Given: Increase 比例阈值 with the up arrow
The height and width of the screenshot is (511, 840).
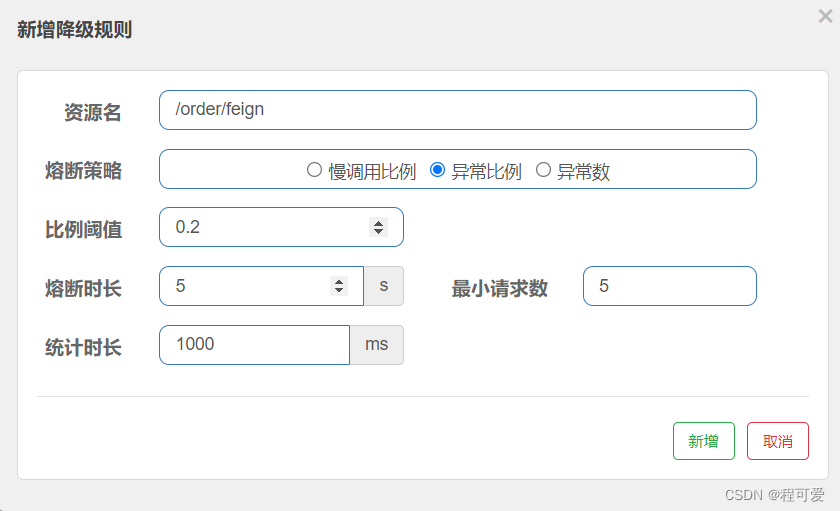Looking at the screenshot, I should coord(378,223).
